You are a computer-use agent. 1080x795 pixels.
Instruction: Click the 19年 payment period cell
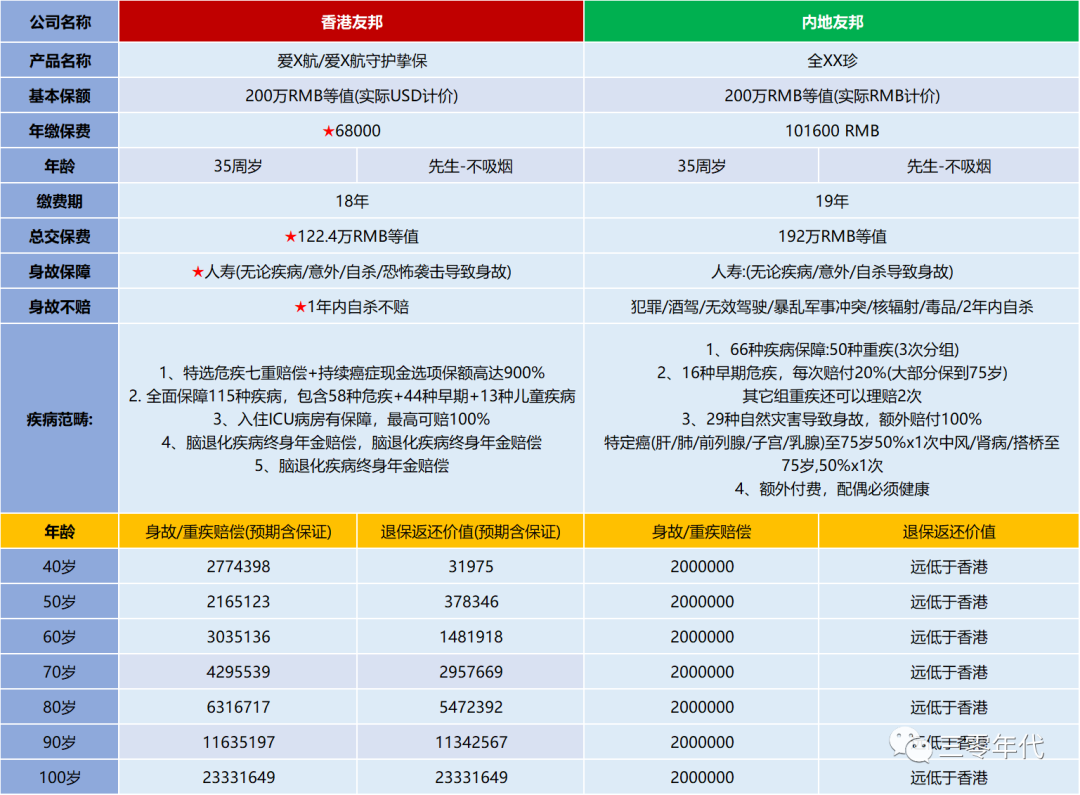coord(831,201)
